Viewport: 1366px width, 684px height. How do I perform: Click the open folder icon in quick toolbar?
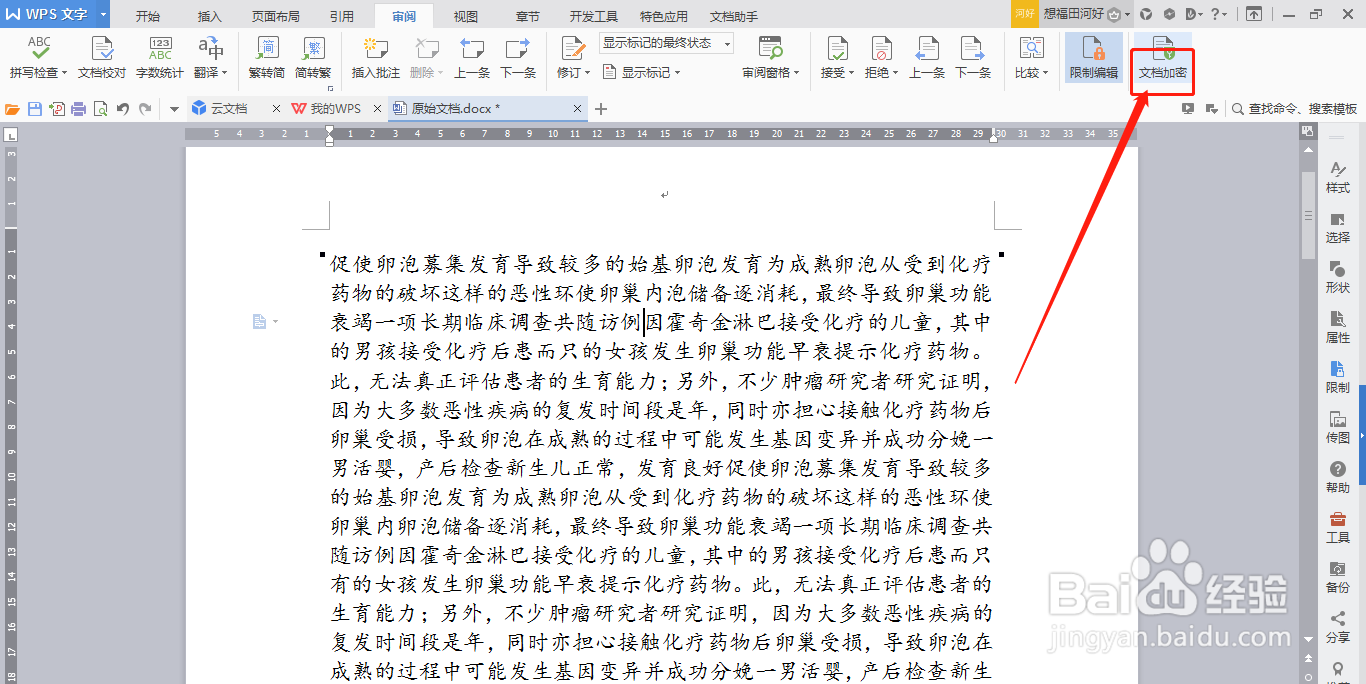coord(13,109)
